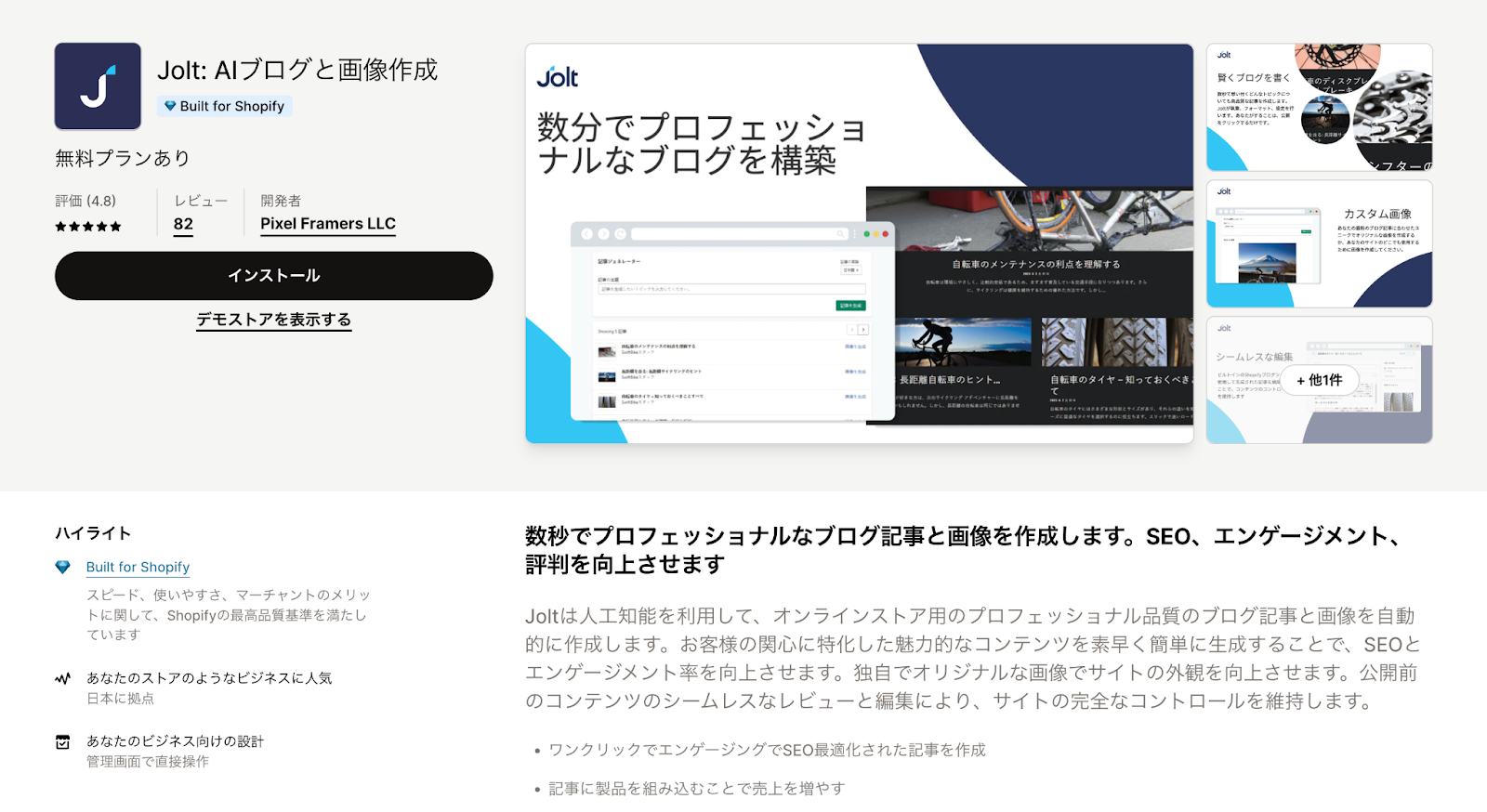
Task: Click the Jolt app logo icon
Action: coord(98,86)
